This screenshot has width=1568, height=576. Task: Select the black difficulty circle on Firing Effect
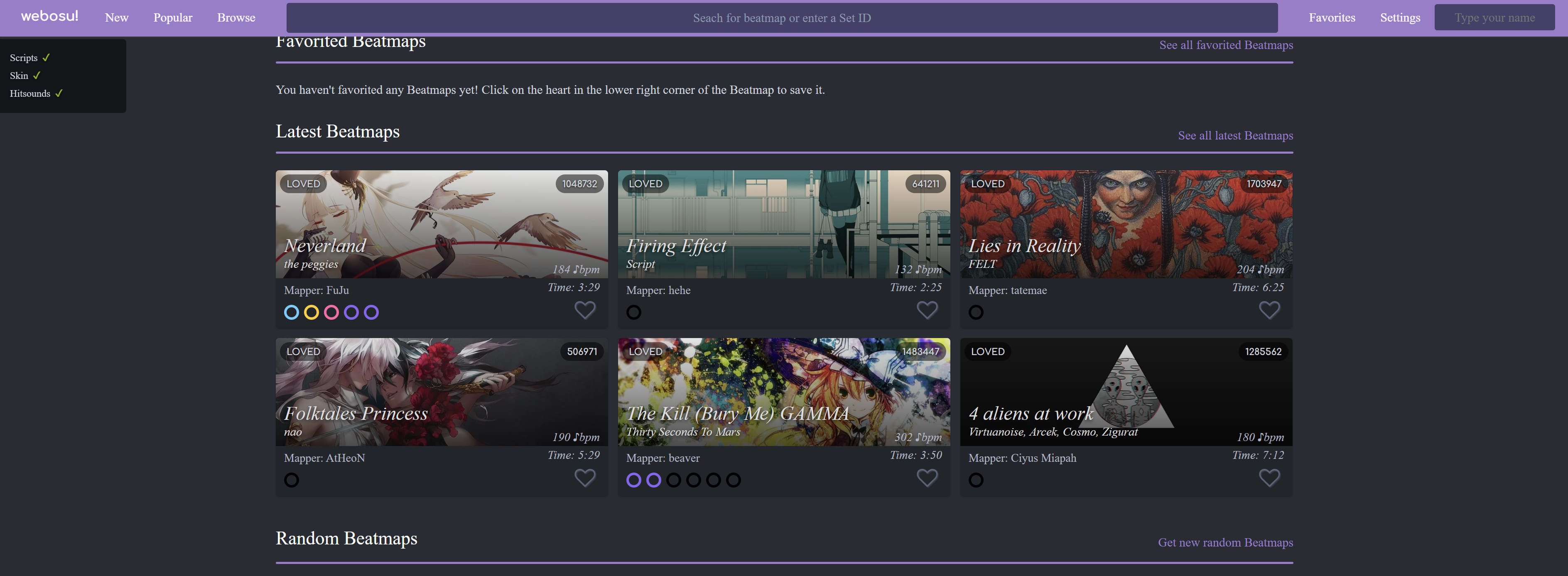pos(634,312)
